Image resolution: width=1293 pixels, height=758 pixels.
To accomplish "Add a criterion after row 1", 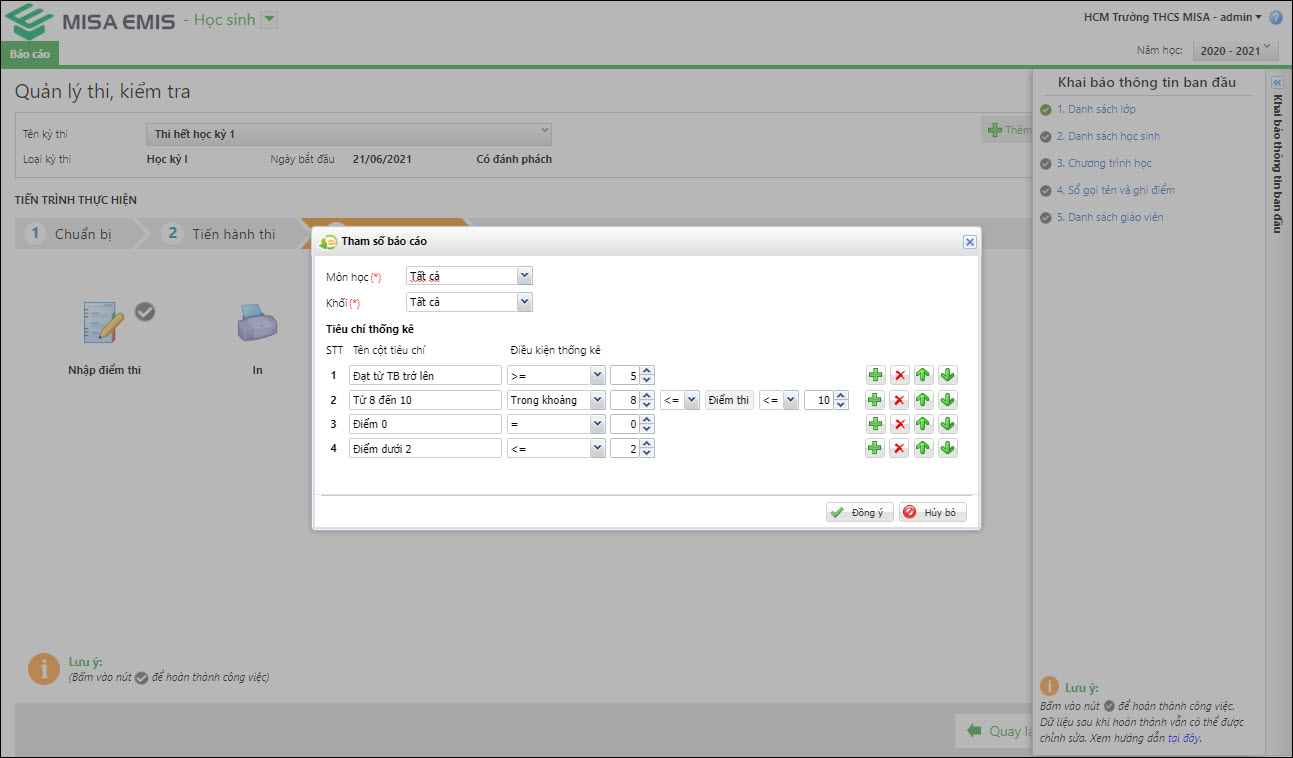I will coord(875,375).
